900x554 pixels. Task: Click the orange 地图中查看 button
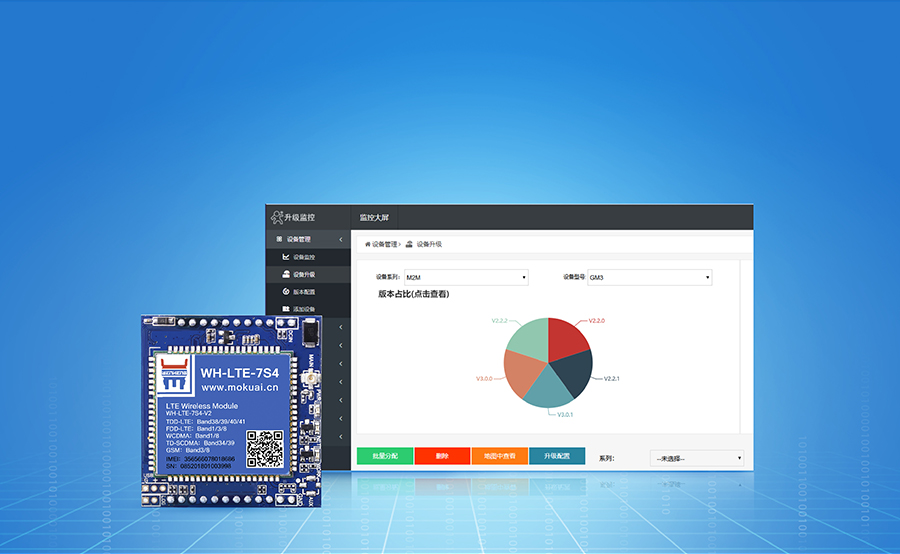coord(499,456)
